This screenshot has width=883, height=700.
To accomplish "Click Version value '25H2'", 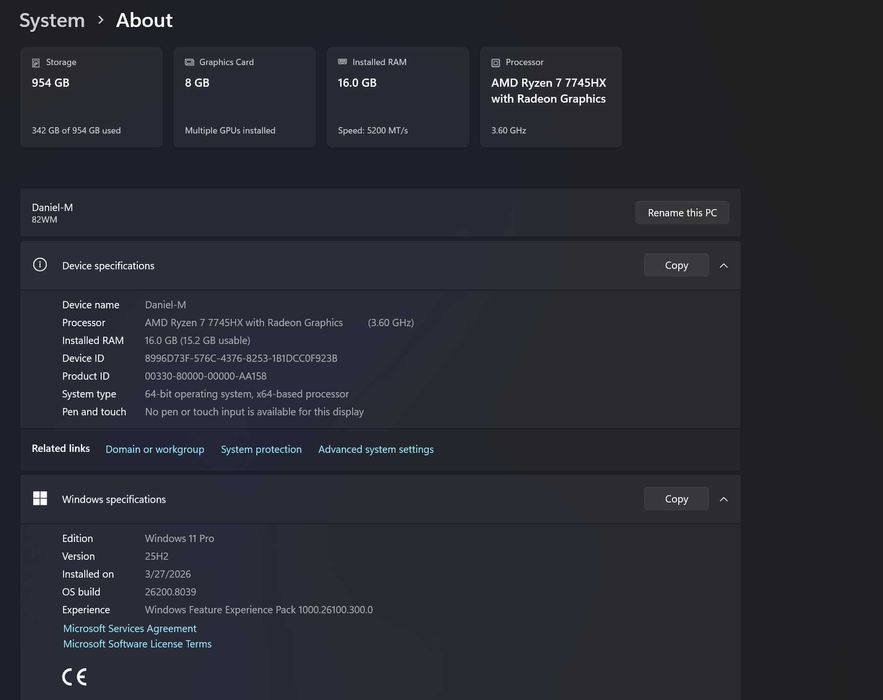I will 157,556.
